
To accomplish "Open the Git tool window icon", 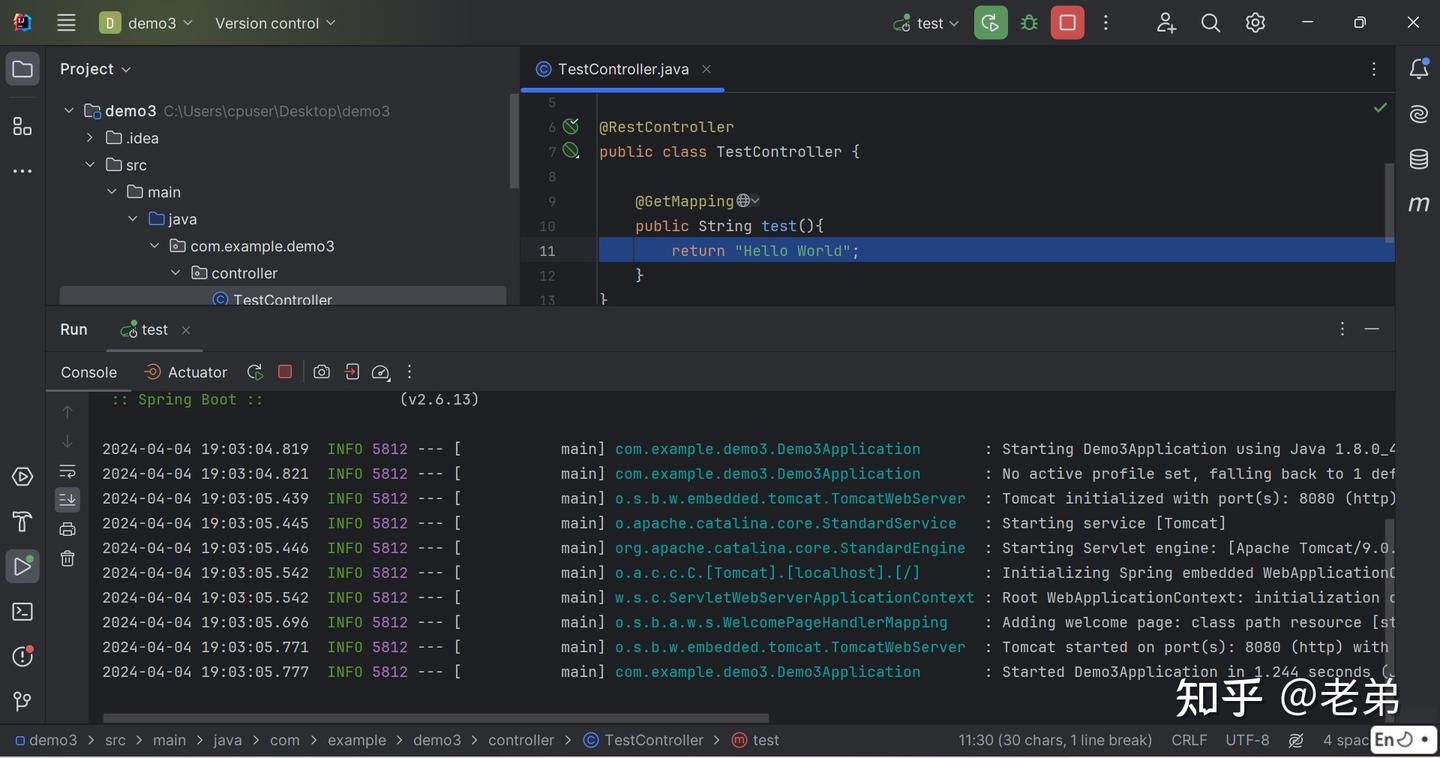I will pos(22,702).
